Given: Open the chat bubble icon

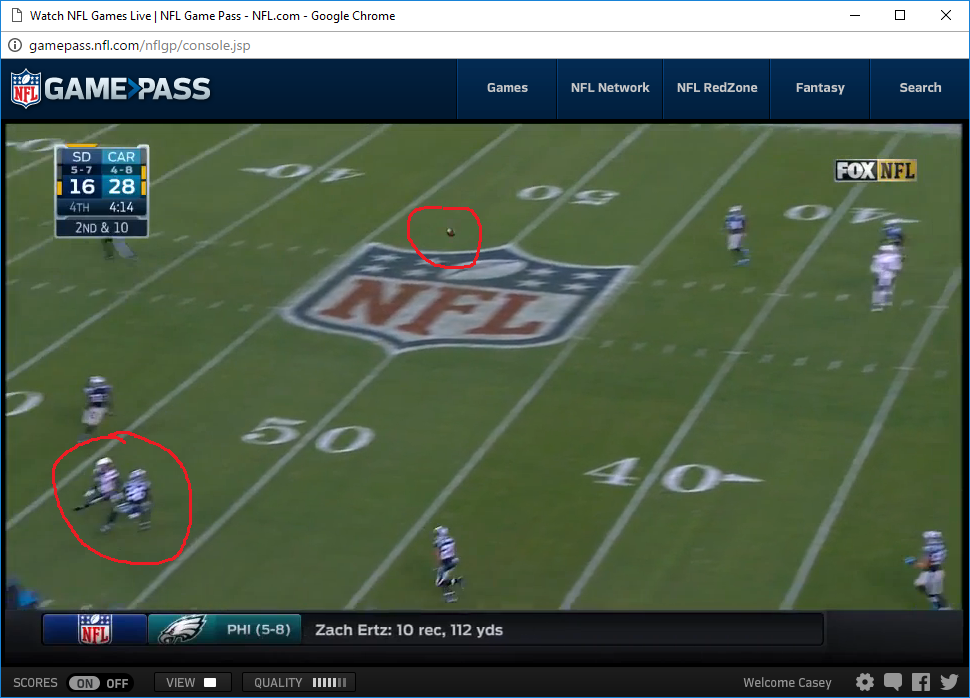Looking at the screenshot, I should pos(893,682).
